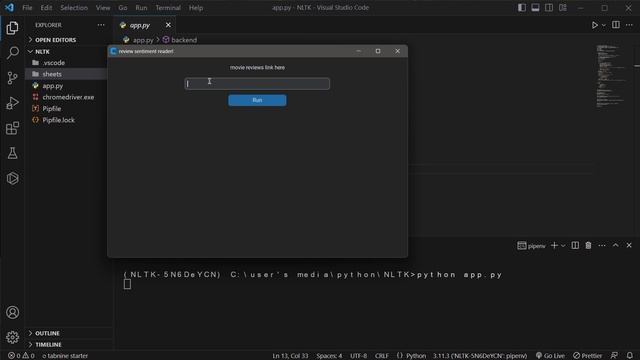Open run options dropdown beside play icon
The width and height of the screenshot is (640, 360).
[x=604, y=25]
